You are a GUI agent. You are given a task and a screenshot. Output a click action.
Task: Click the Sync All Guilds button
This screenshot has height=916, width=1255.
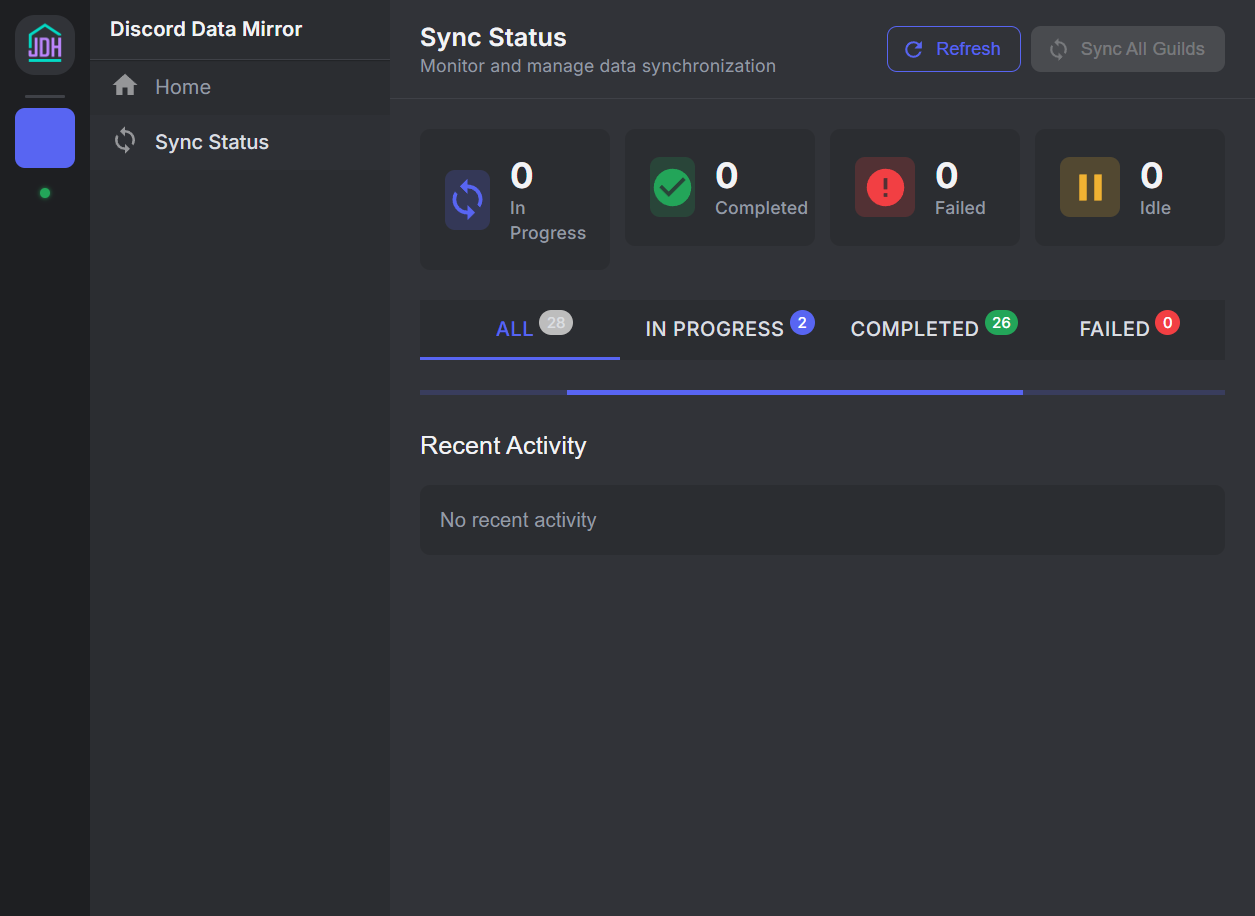coord(1127,48)
